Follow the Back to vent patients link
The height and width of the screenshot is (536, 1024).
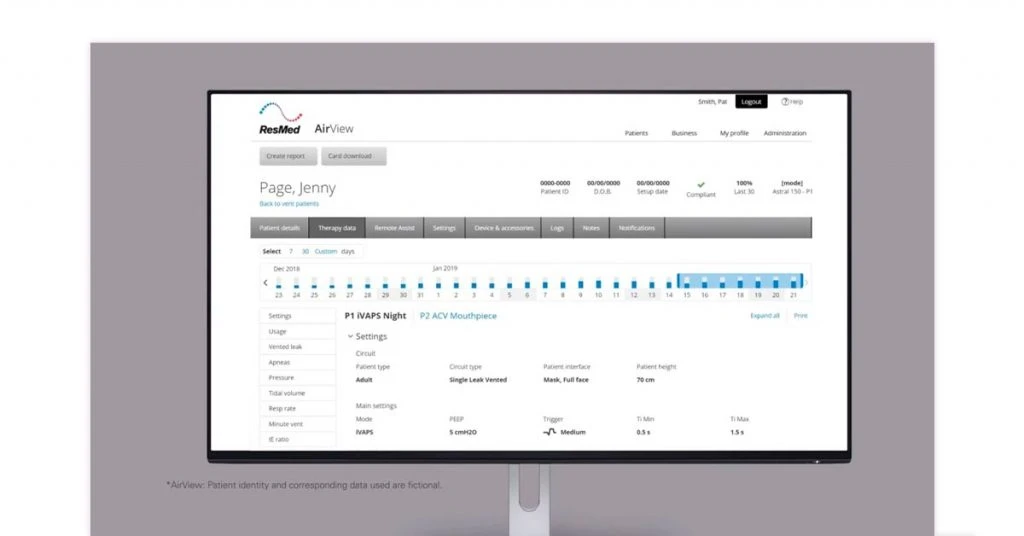coord(289,204)
